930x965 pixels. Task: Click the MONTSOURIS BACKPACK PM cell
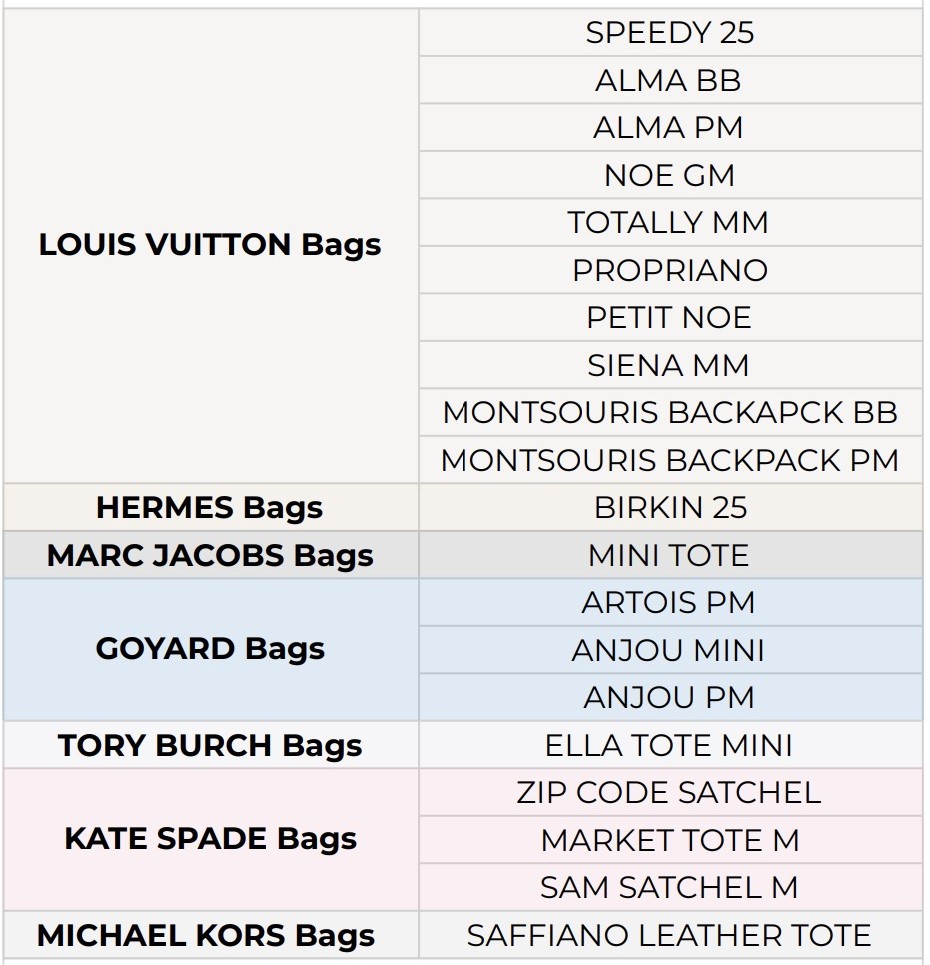pos(669,460)
